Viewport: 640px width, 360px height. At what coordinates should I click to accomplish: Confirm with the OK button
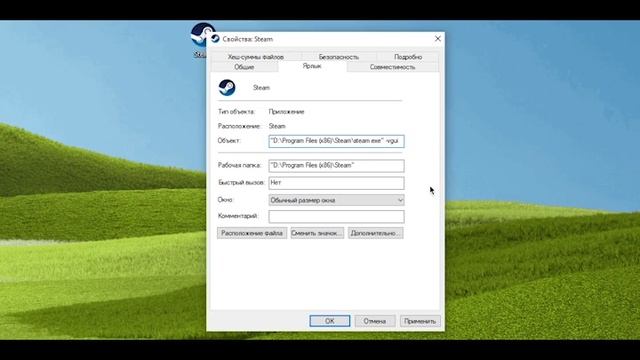330,321
